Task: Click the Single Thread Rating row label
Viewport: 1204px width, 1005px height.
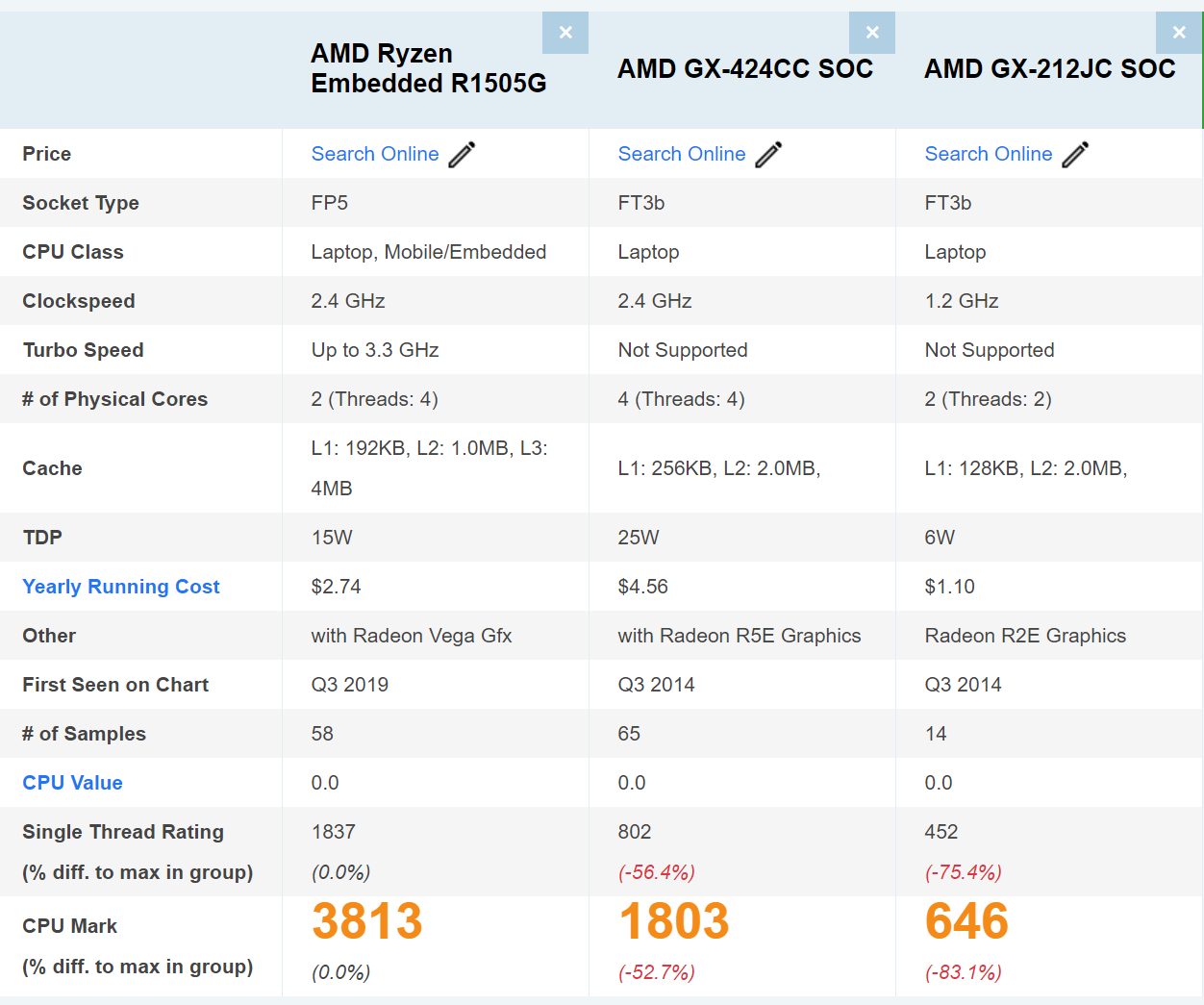Action: coord(123,832)
